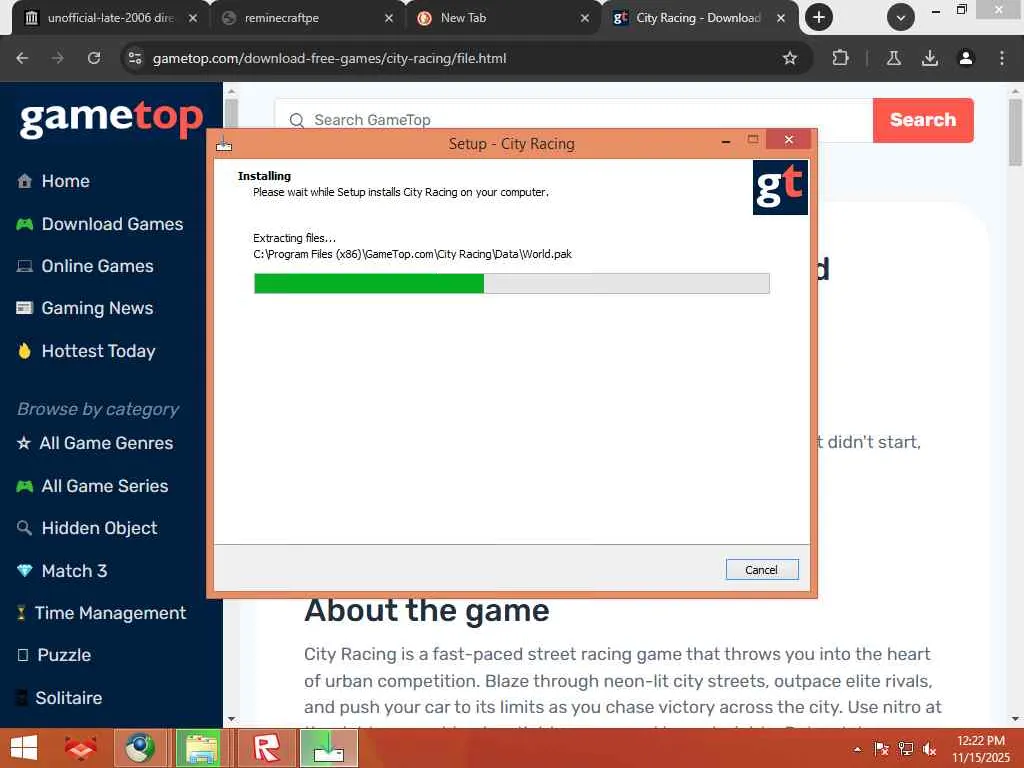Click the diamond icon beside Match 3
1024x768 pixels.
click(25, 570)
